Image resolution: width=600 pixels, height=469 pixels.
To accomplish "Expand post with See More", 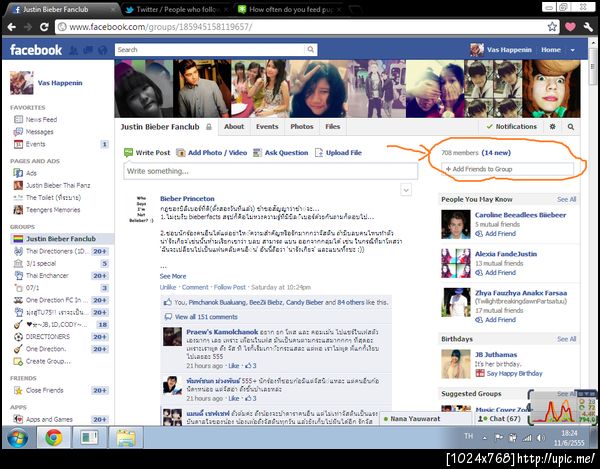I will point(173,276).
